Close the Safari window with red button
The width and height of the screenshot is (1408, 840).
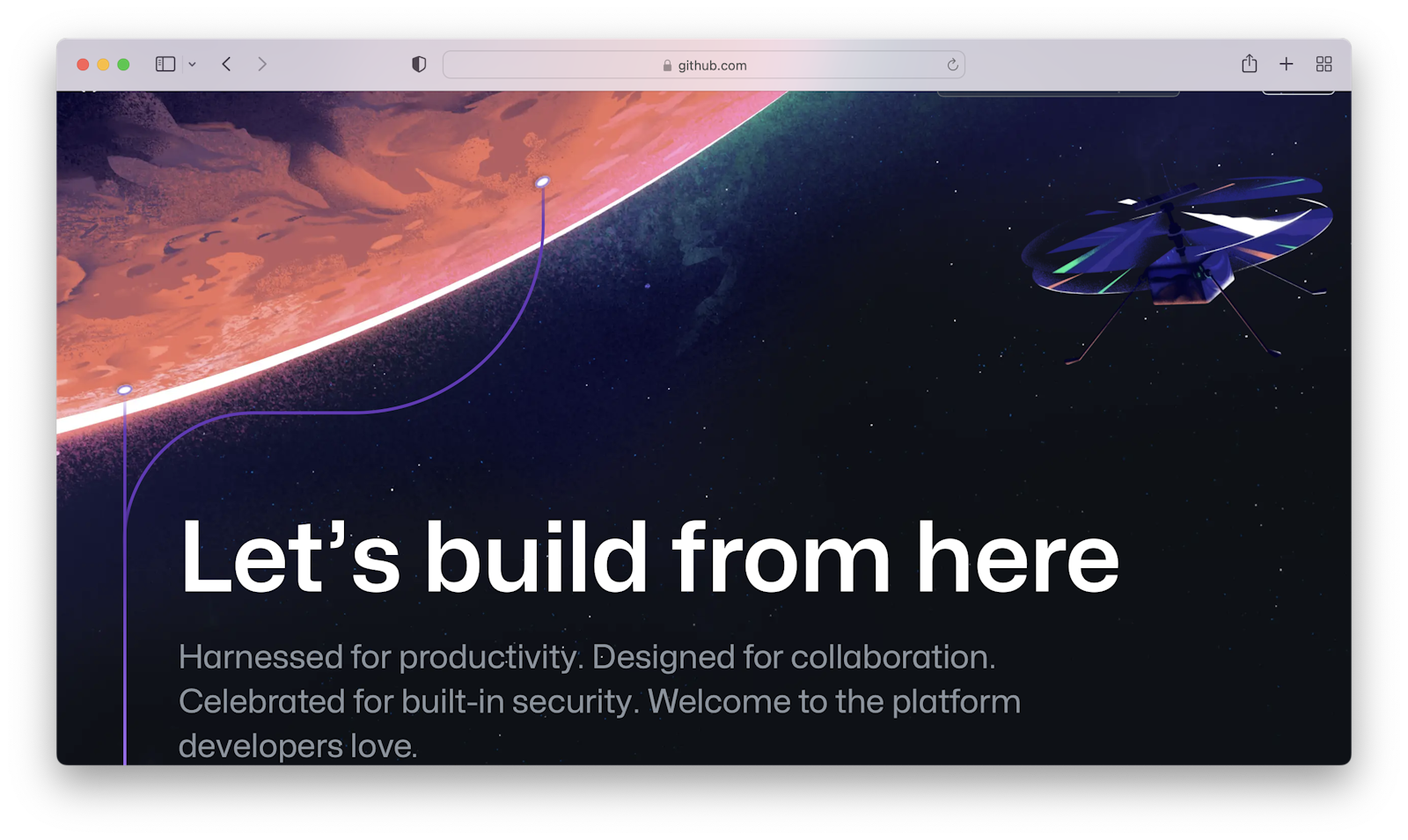pyautogui.click(x=83, y=64)
